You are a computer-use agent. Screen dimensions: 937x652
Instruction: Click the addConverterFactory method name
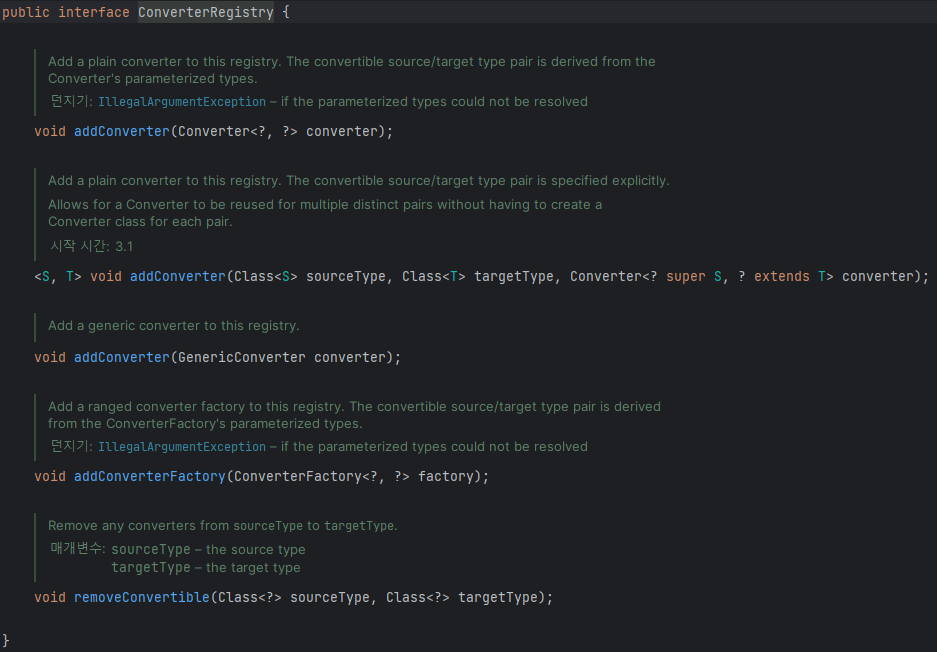(x=150, y=476)
